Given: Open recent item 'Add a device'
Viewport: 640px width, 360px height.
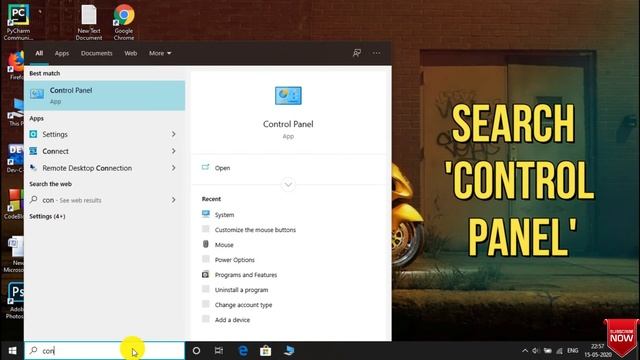Looking at the screenshot, I should pos(232,320).
